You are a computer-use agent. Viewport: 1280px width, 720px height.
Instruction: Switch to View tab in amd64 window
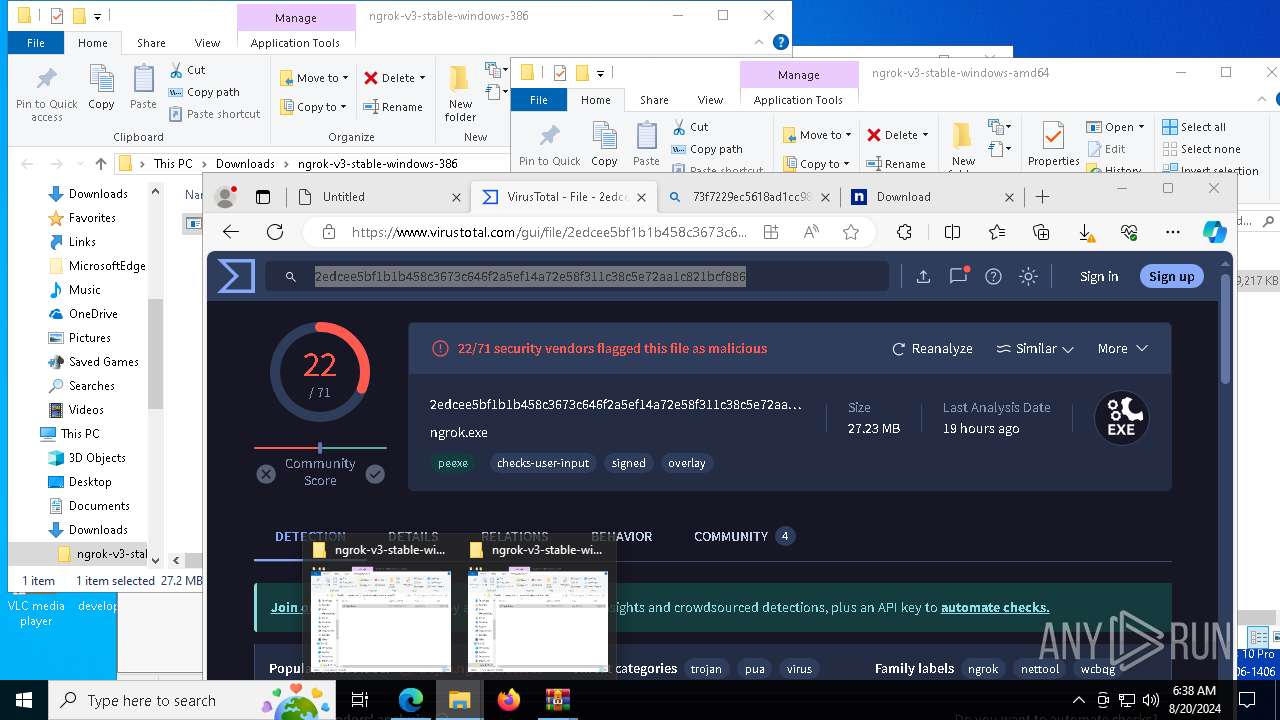click(710, 100)
